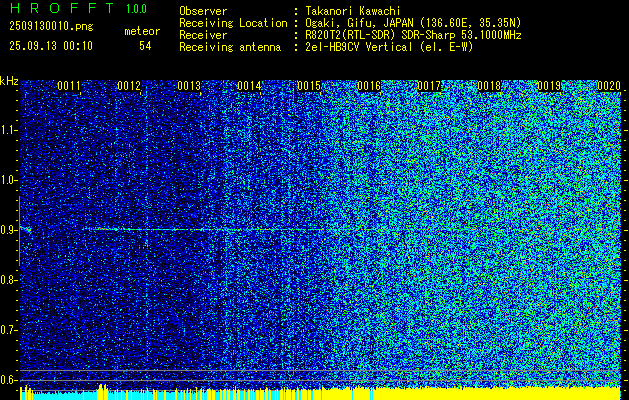Click the version number 1.0.0
The height and width of the screenshot is (400, 629).
click(x=136, y=9)
